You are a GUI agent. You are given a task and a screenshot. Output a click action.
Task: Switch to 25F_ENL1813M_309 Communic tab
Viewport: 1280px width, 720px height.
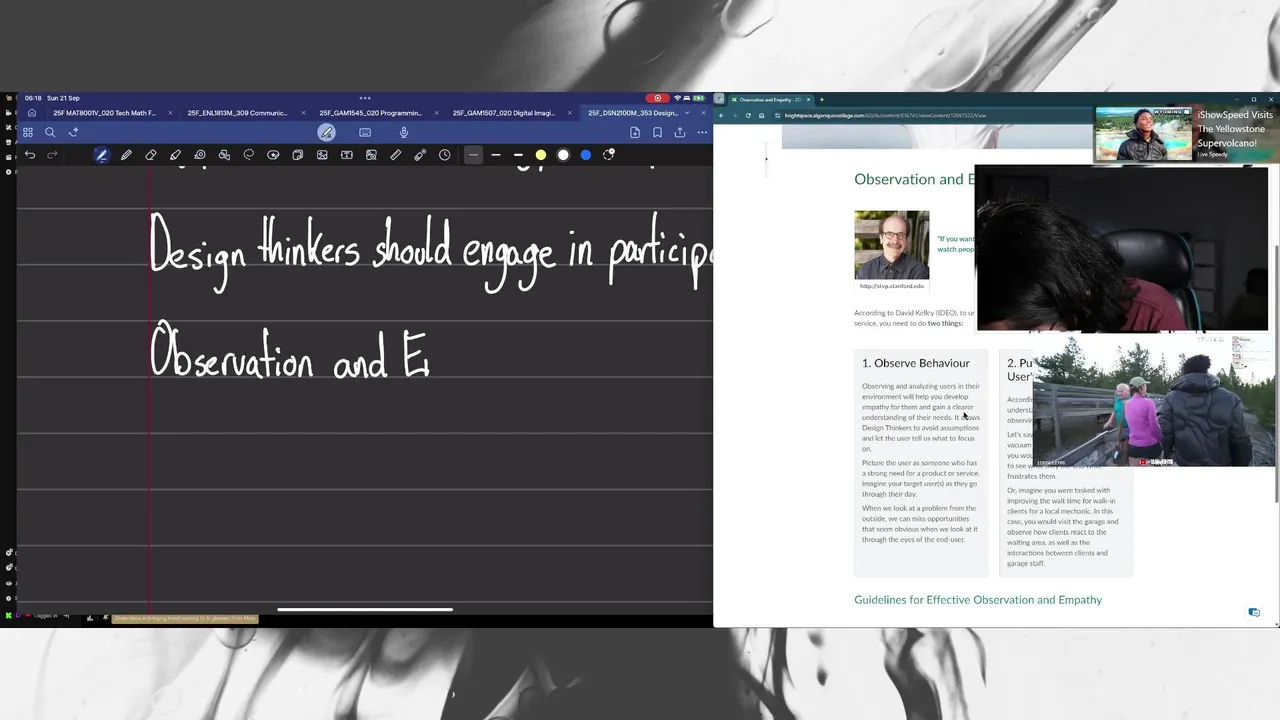click(237, 113)
